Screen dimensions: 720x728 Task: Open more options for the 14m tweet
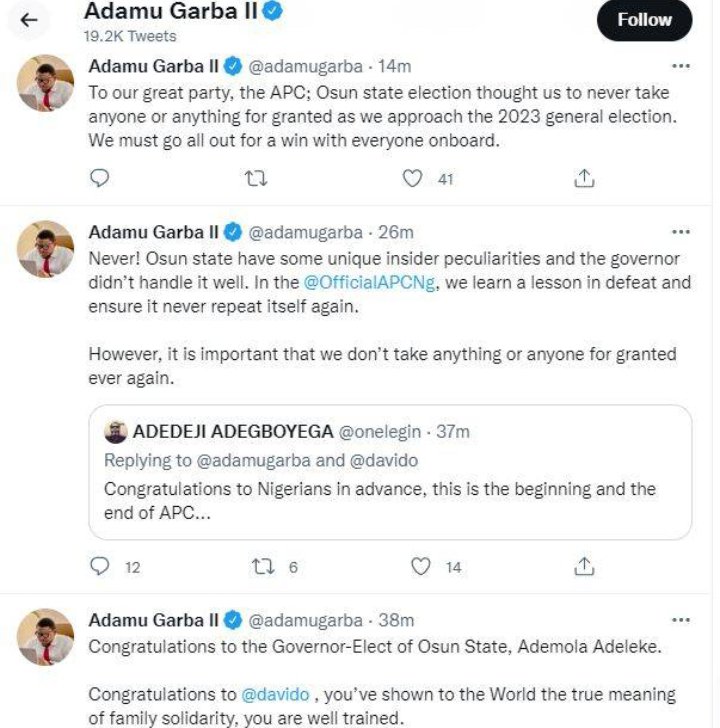click(680, 66)
